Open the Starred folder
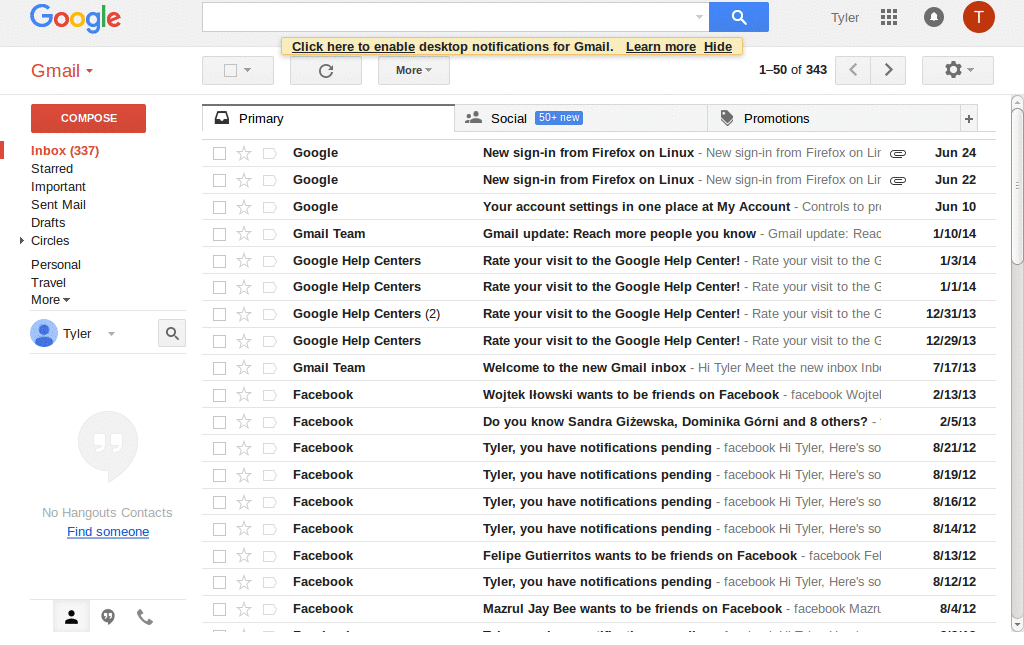Viewport: 1024px width, 645px height. tap(52, 169)
